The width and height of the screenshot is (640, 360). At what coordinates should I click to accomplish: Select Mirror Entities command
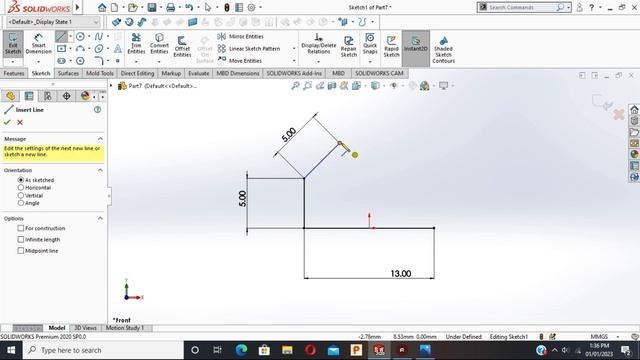coord(241,36)
